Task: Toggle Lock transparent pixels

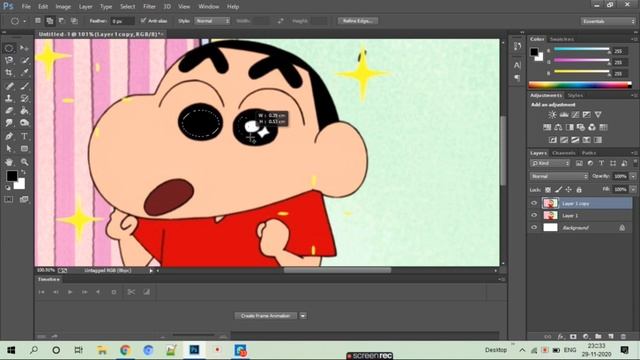Action: click(548, 190)
